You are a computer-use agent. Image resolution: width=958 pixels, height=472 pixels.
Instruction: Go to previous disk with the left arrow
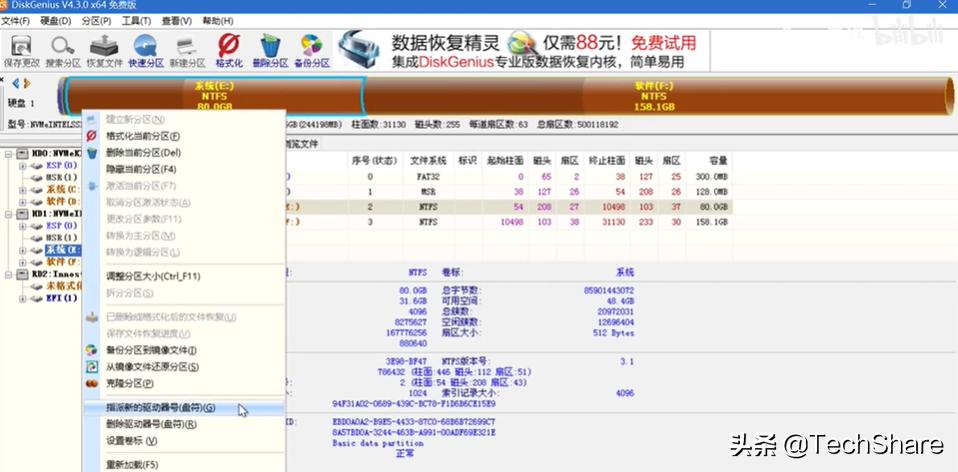tap(16, 84)
